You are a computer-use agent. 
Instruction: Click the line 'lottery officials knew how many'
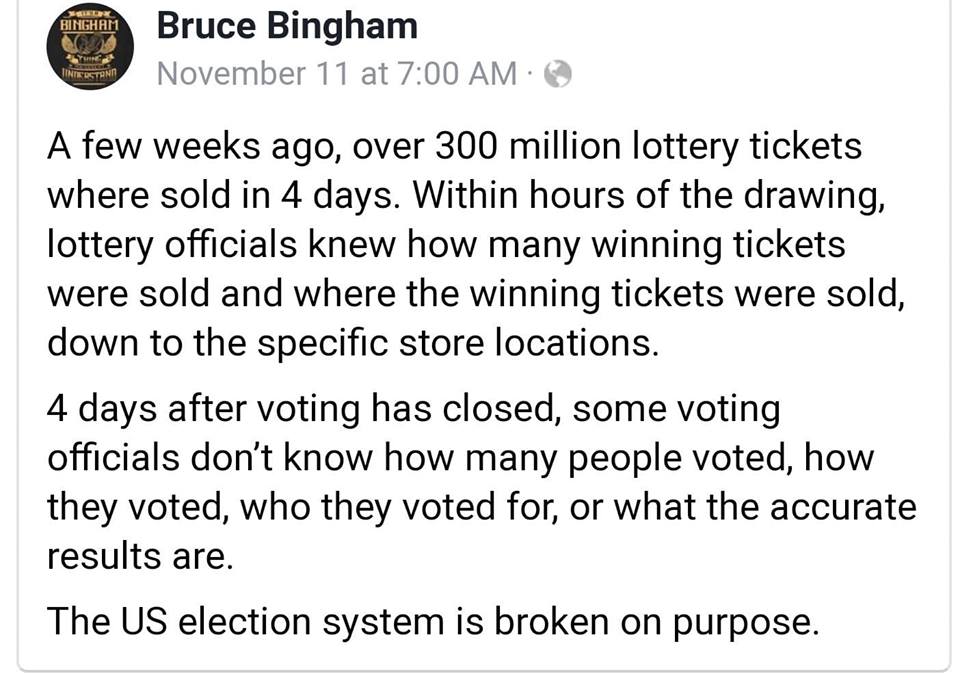pos(446,245)
